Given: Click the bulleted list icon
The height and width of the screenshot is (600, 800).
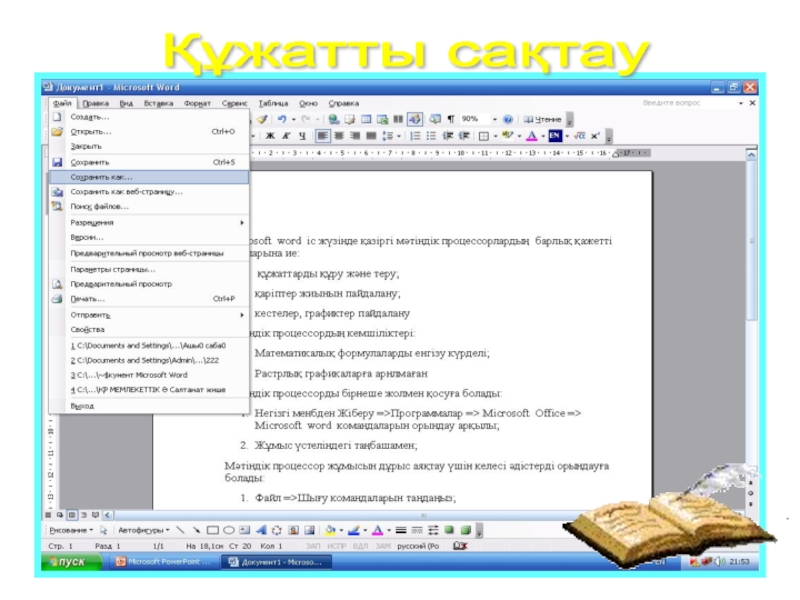Looking at the screenshot, I should (432, 136).
